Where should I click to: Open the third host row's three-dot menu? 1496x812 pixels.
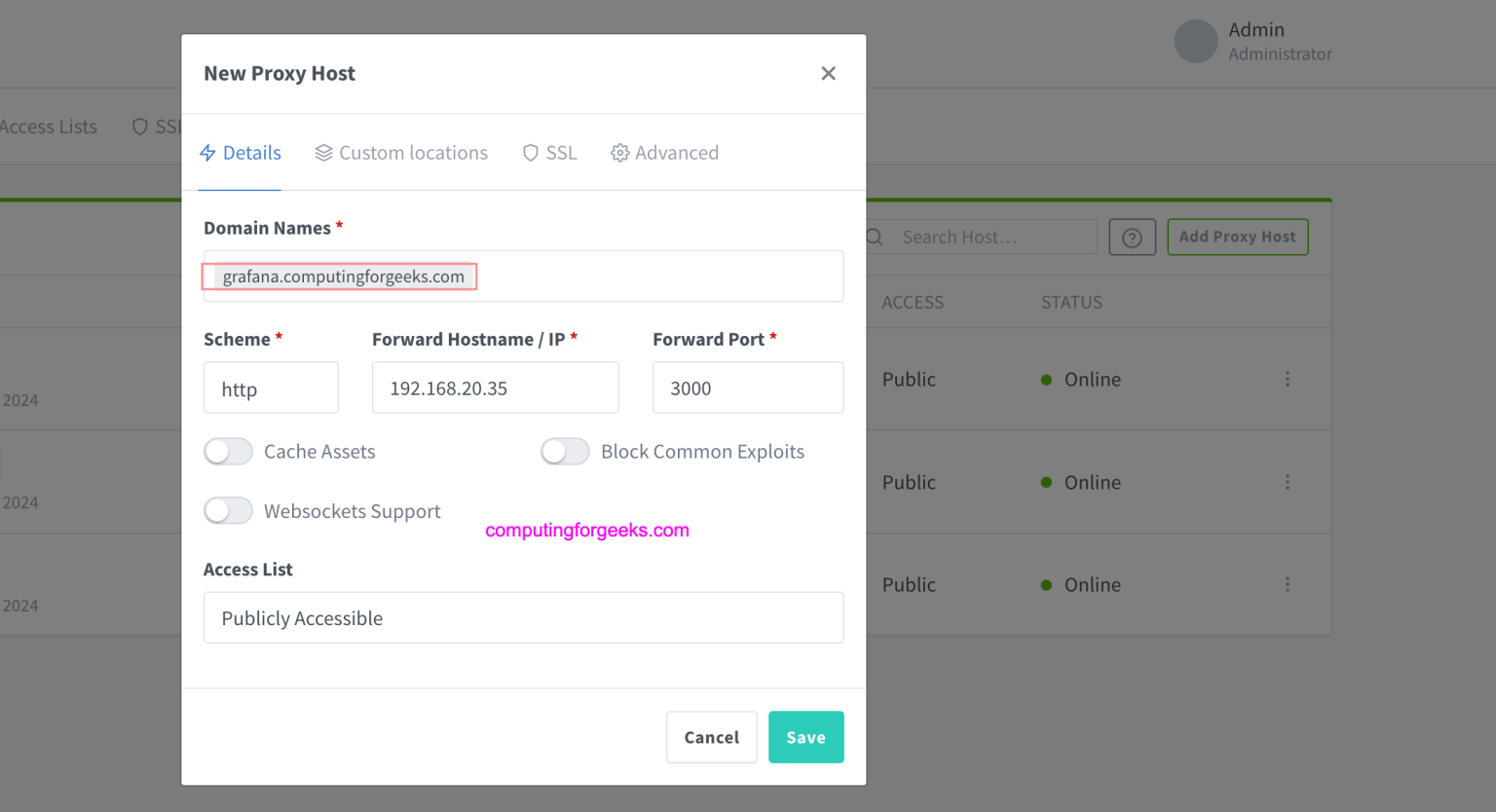tap(1287, 584)
